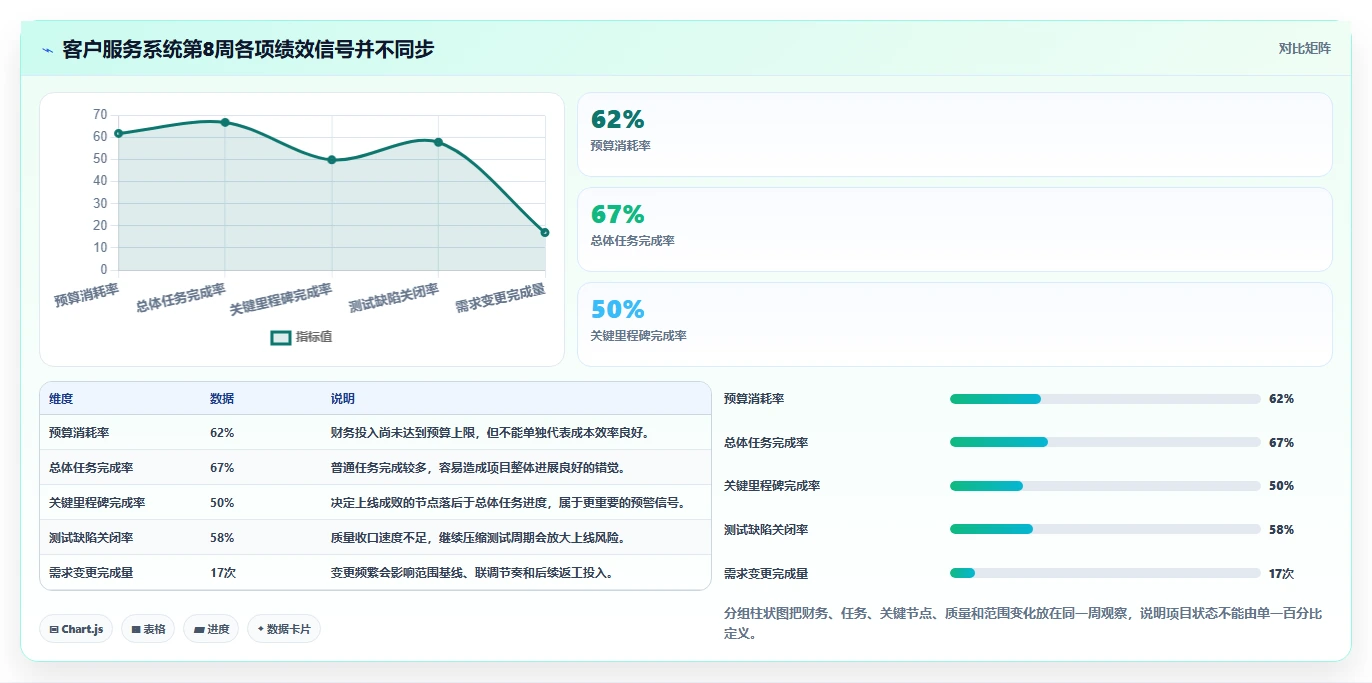
Task: Select the 需求变更完成量 data point on chart
Action: pyautogui.click(x=545, y=232)
